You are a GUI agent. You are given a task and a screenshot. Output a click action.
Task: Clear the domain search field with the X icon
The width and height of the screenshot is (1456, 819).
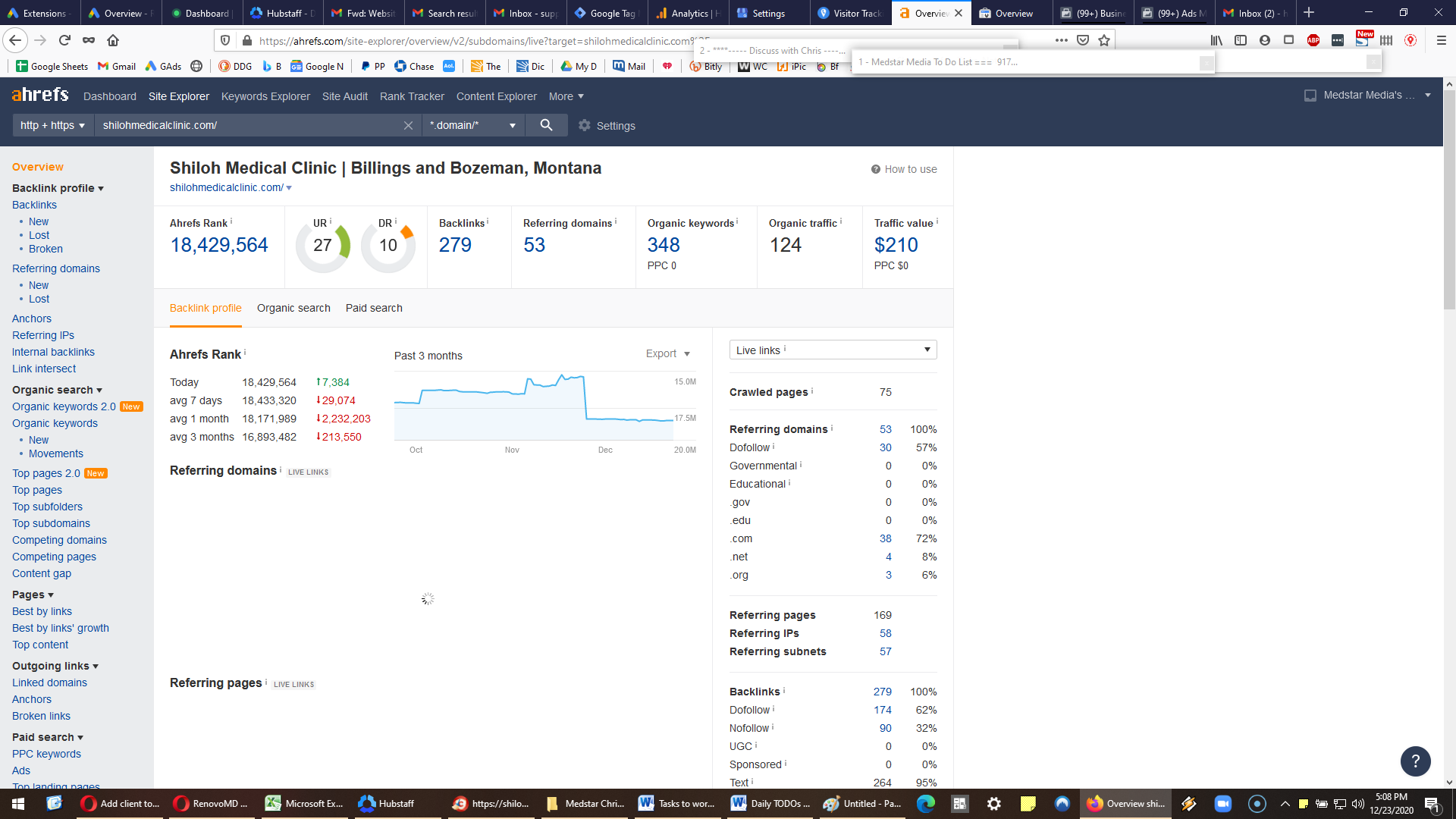click(408, 125)
